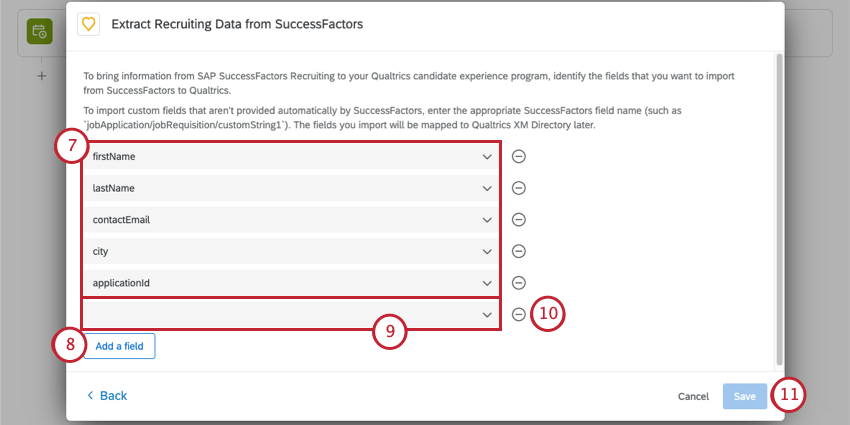Remove the empty last field row

(x=519, y=314)
